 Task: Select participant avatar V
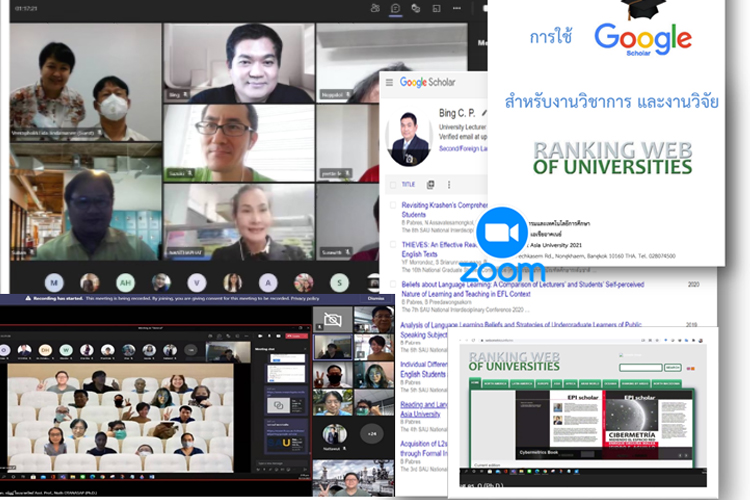197,283
